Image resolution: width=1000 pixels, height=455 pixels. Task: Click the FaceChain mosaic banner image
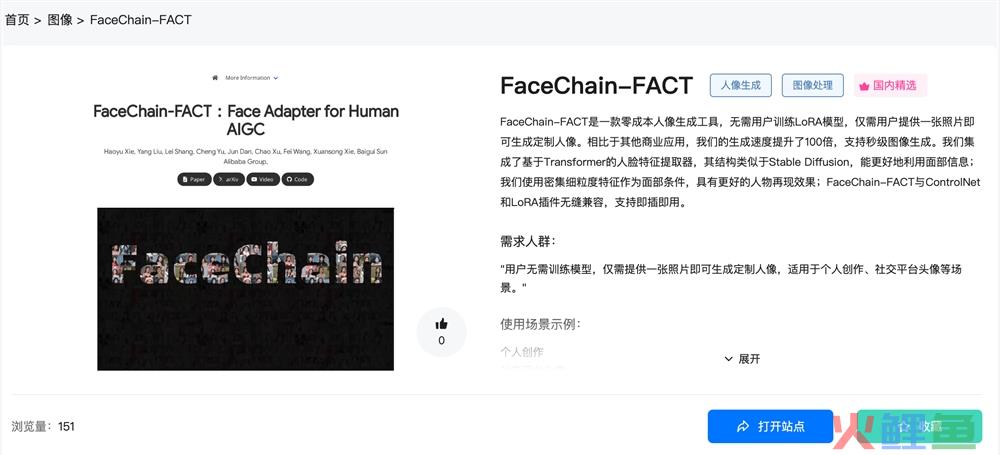[246, 289]
